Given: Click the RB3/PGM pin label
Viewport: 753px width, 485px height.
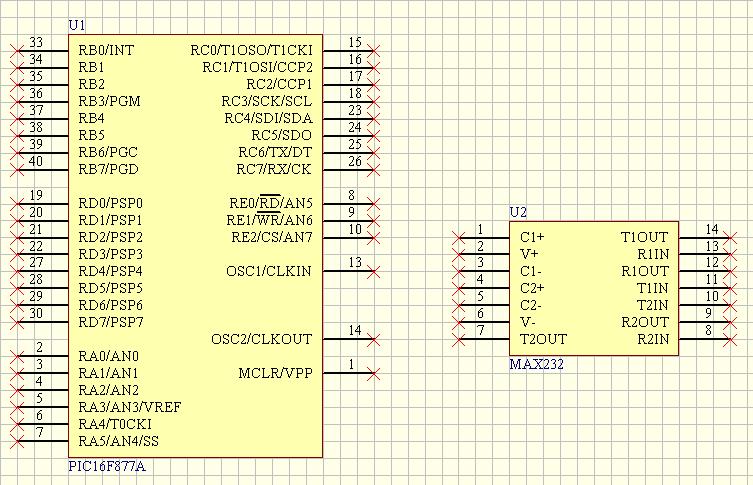Looking at the screenshot, I should tap(109, 101).
